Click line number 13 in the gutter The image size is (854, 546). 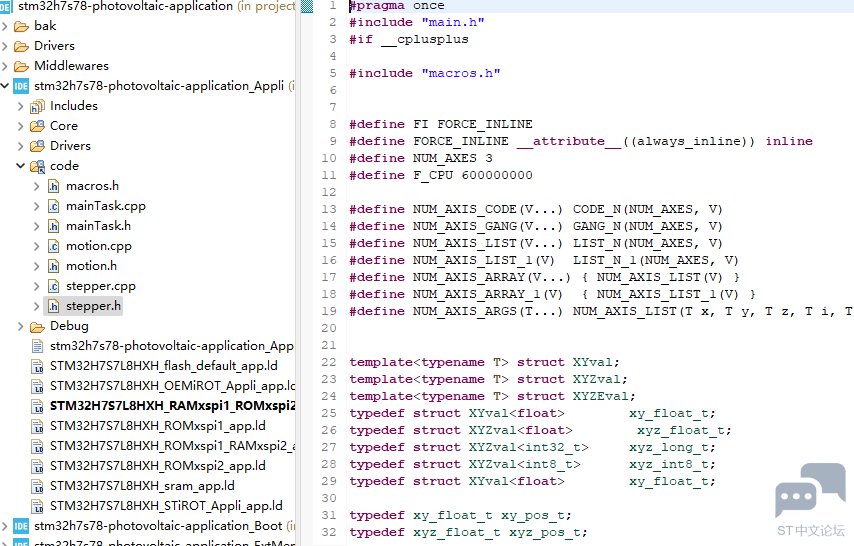tap(329, 209)
